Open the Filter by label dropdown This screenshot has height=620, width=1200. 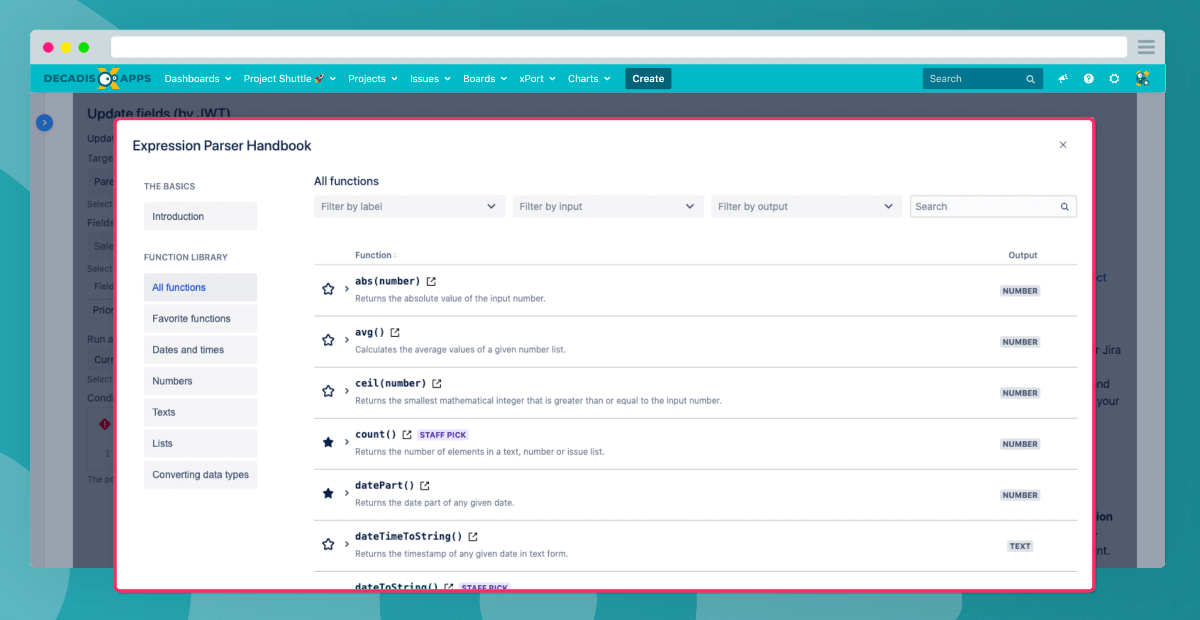[409, 206]
